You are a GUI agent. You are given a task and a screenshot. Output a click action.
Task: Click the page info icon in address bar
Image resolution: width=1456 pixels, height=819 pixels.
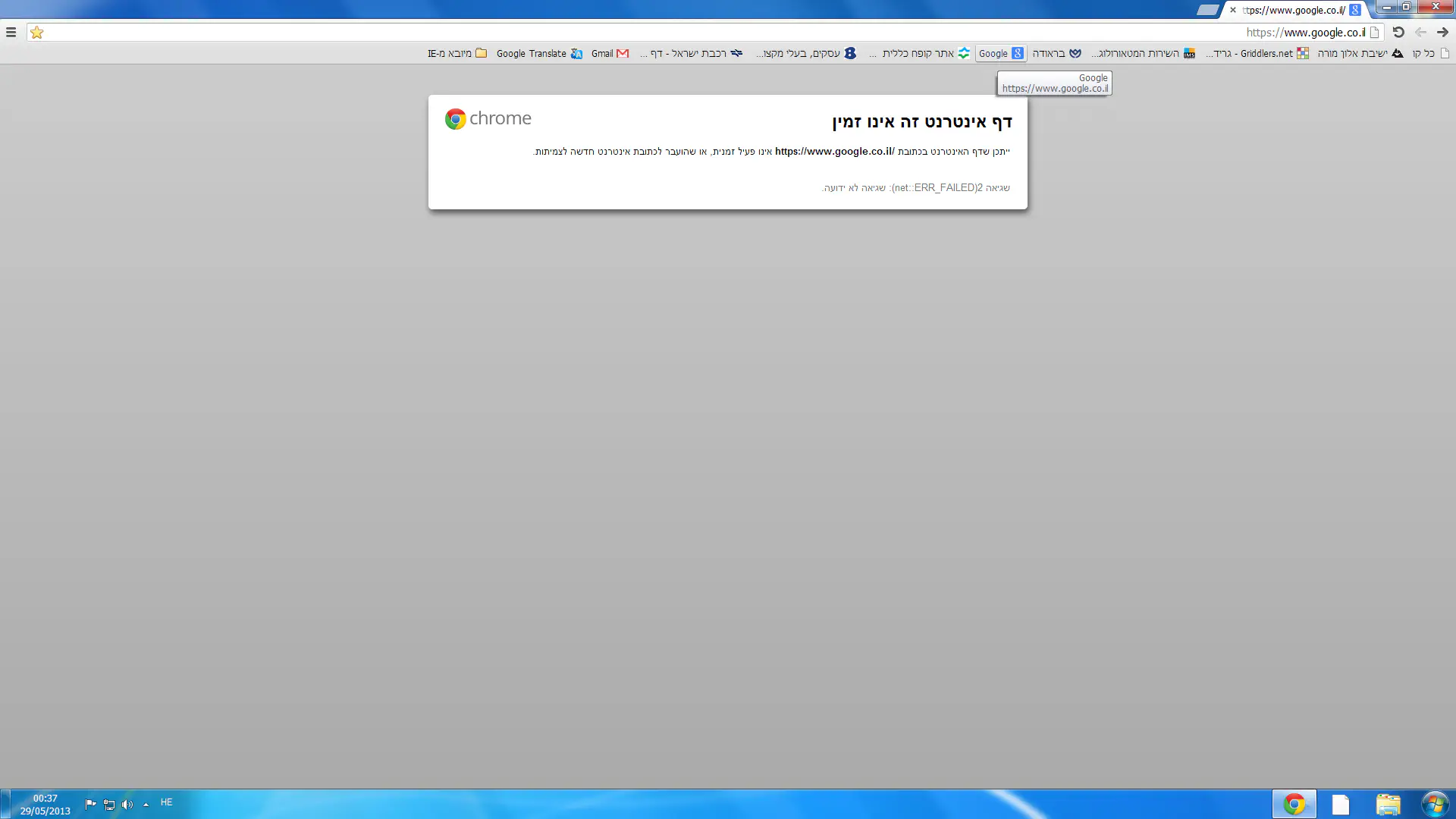coord(1374,33)
